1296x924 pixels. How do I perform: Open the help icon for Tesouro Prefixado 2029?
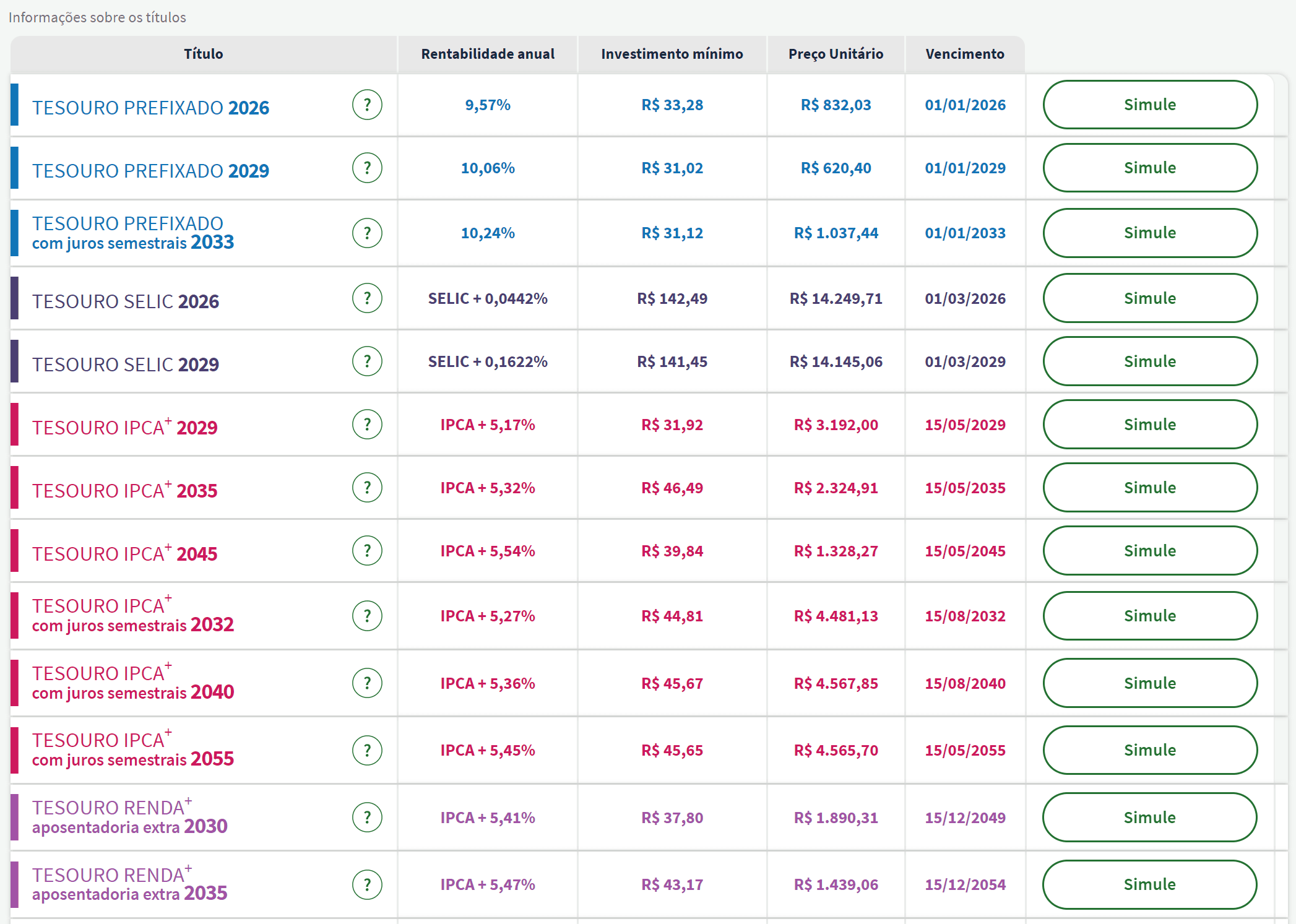pyautogui.click(x=367, y=168)
